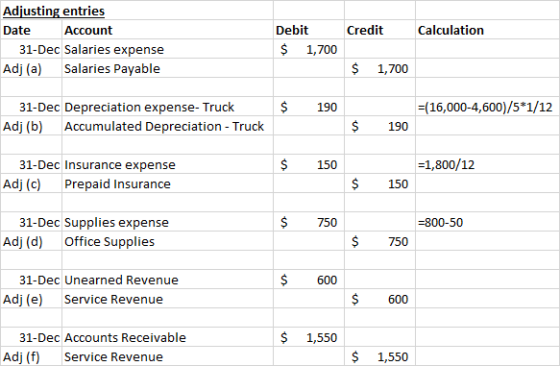The width and height of the screenshot is (560, 366).
Task: Select the '=1,800/12' calculation cell
Action: (488, 165)
